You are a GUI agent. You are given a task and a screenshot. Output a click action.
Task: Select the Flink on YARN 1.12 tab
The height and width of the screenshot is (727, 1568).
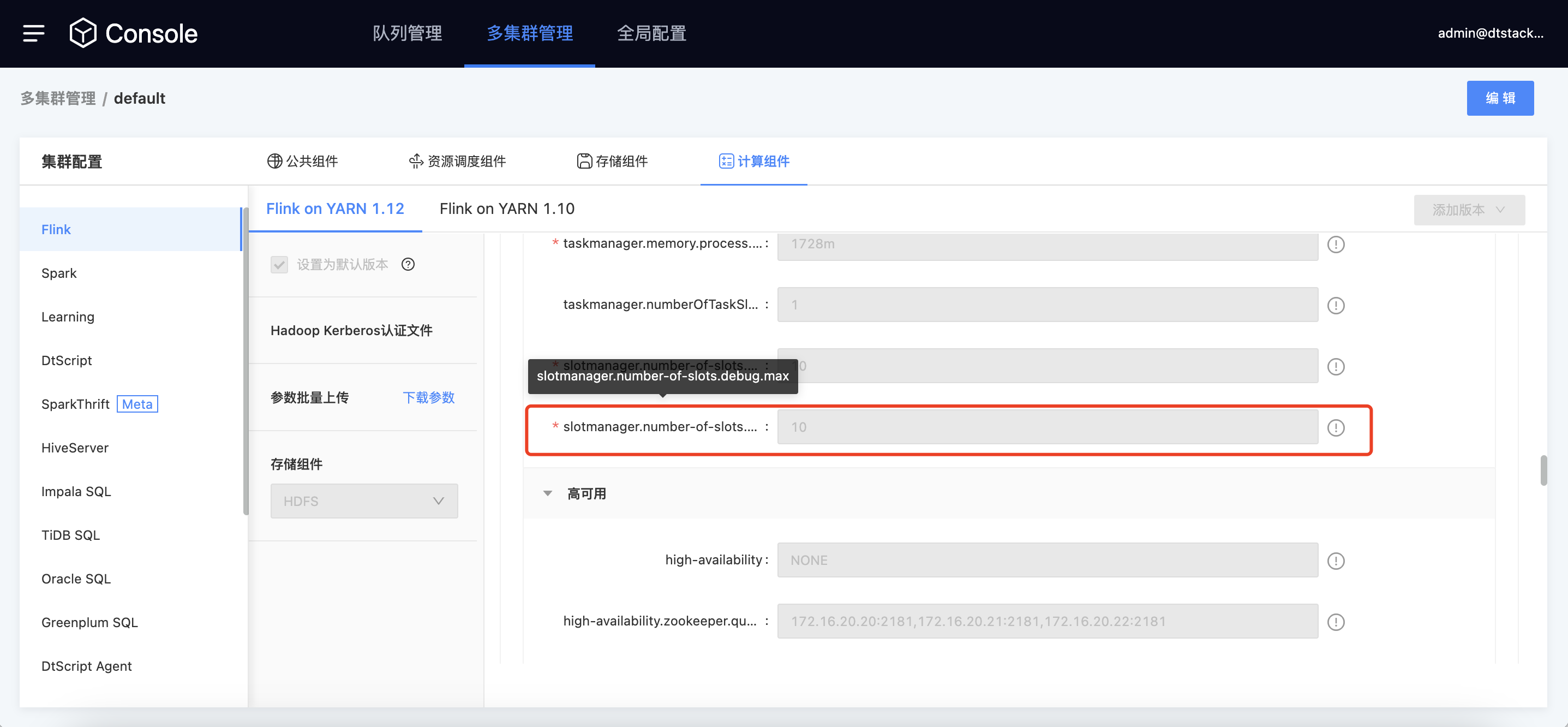(x=335, y=208)
